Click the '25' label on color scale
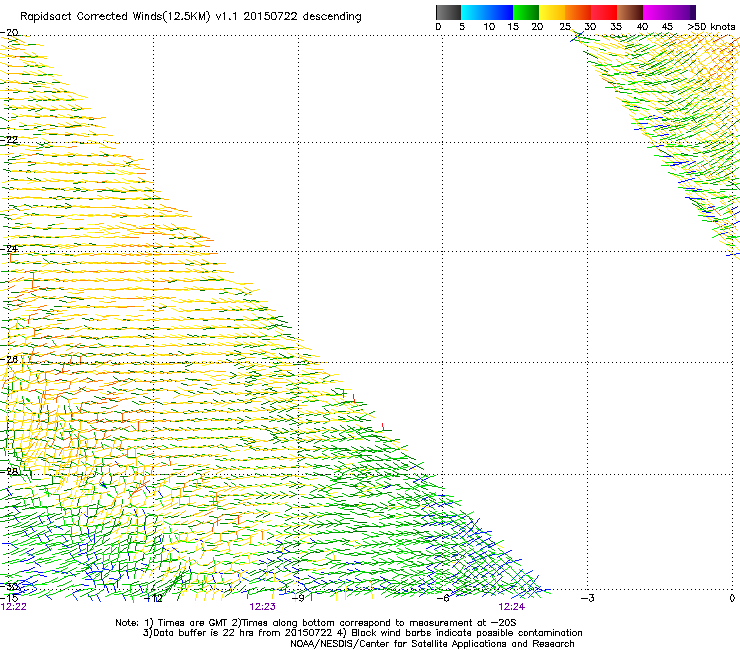This screenshot has width=740, height=650. click(x=565, y=26)
